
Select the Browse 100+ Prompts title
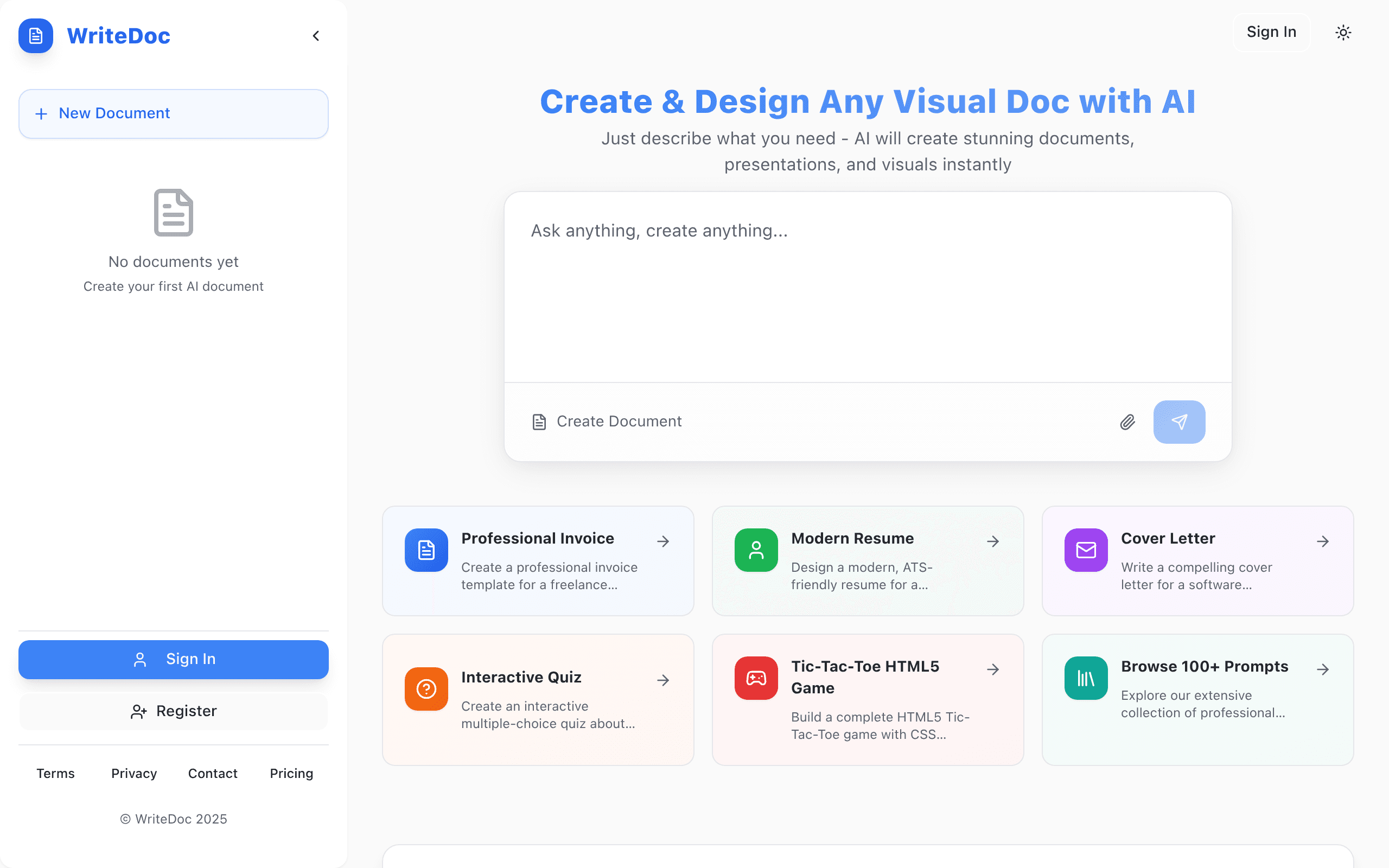coord(1205,667)
